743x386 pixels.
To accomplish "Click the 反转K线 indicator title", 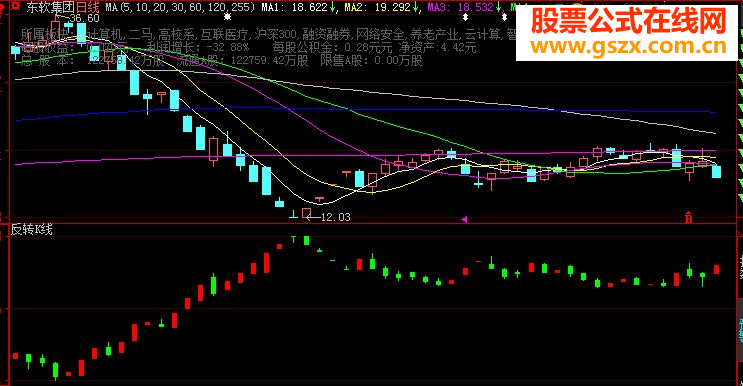I will tap(32, 230).
